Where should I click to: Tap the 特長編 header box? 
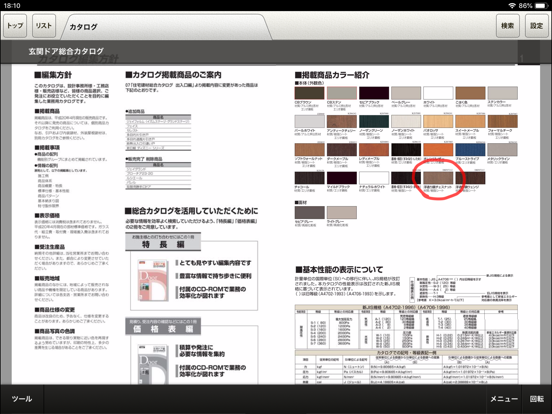click(x=163, y=242)
